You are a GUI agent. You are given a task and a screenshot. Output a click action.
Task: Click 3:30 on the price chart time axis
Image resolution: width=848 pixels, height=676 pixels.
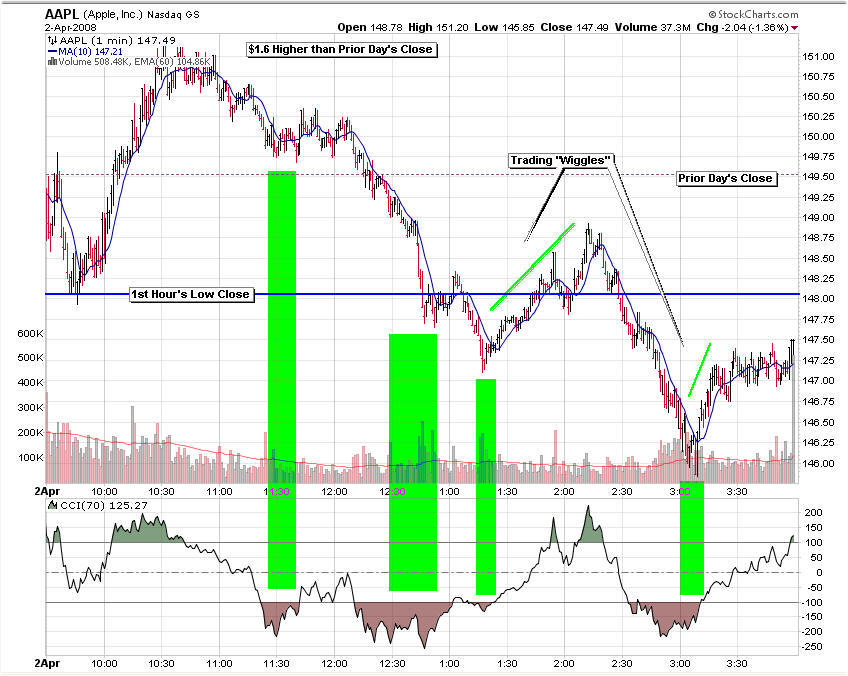pyautogui.click(x=737, y=492)
